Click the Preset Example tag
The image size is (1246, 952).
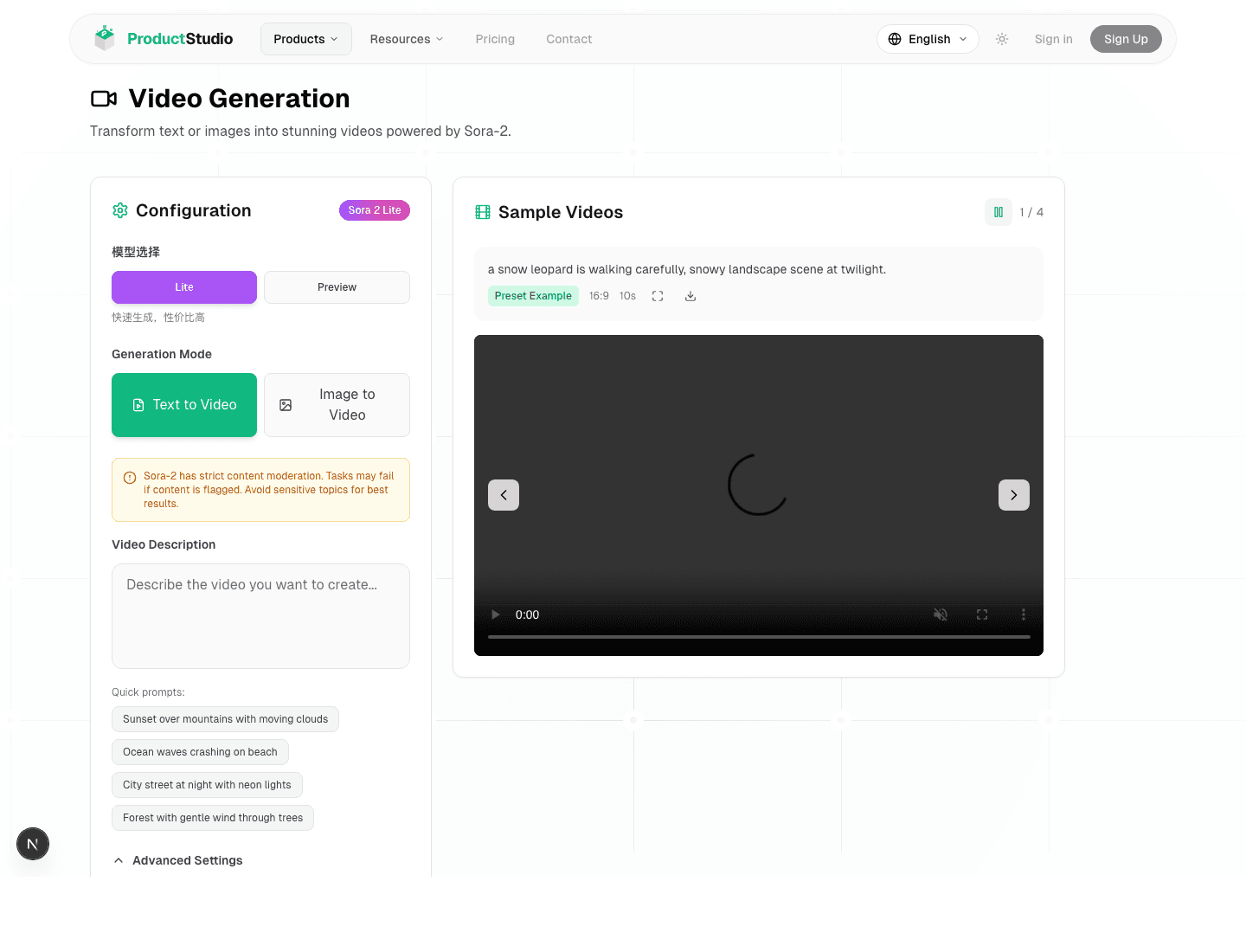click(533, 296)
